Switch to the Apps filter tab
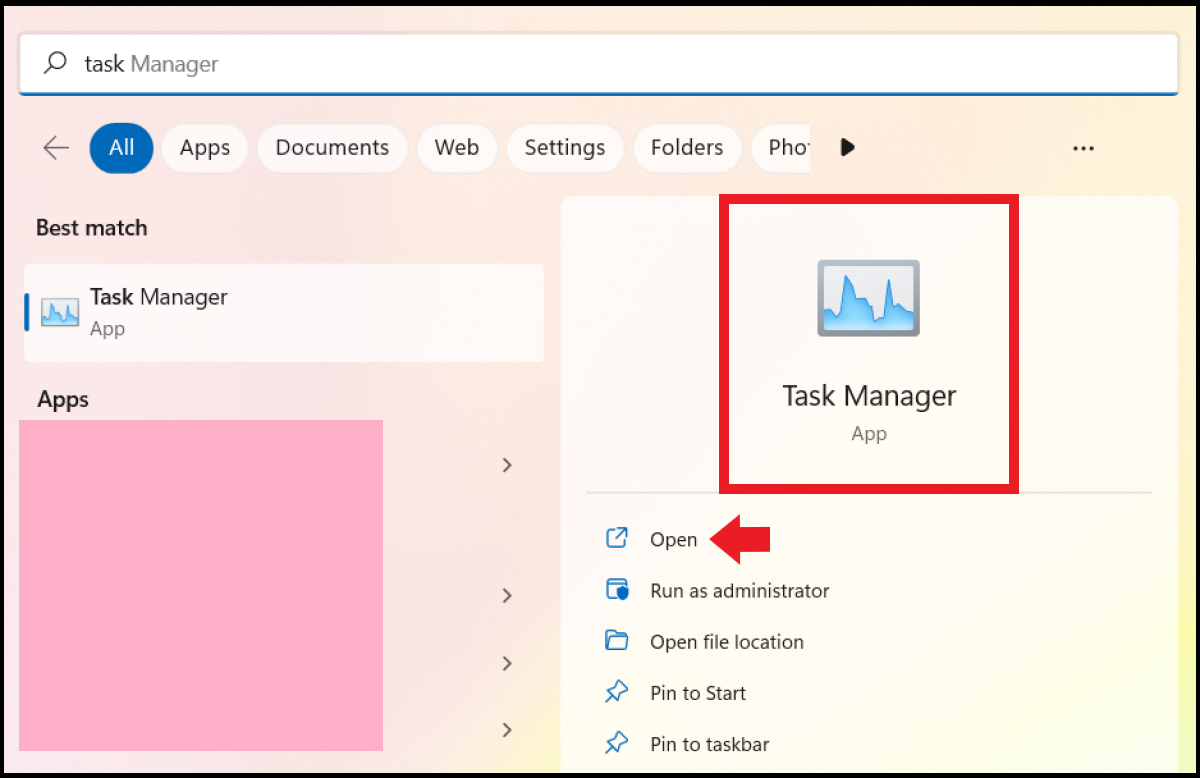 click(205, 148)
